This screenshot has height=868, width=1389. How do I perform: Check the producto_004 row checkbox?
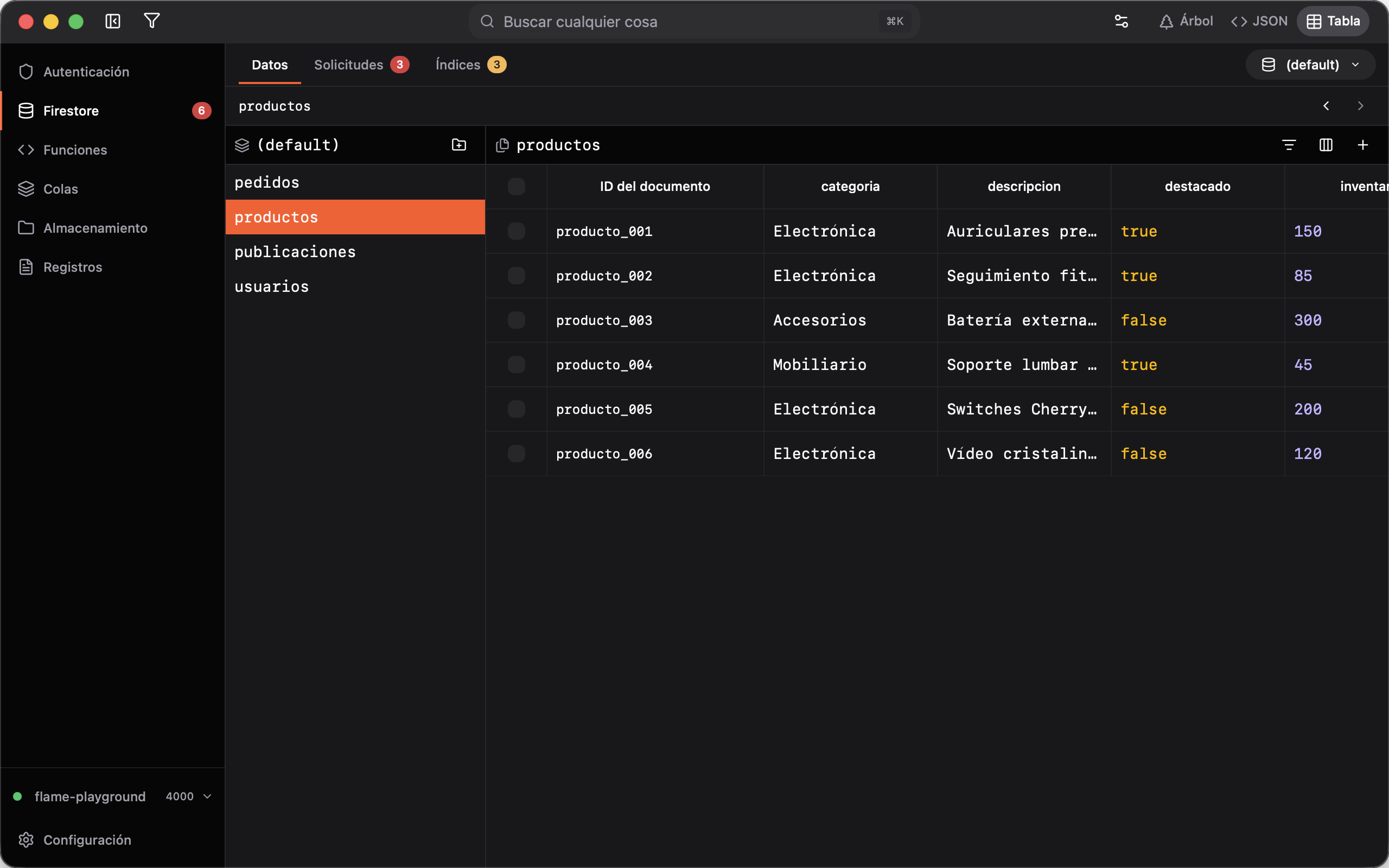[517, 365]
